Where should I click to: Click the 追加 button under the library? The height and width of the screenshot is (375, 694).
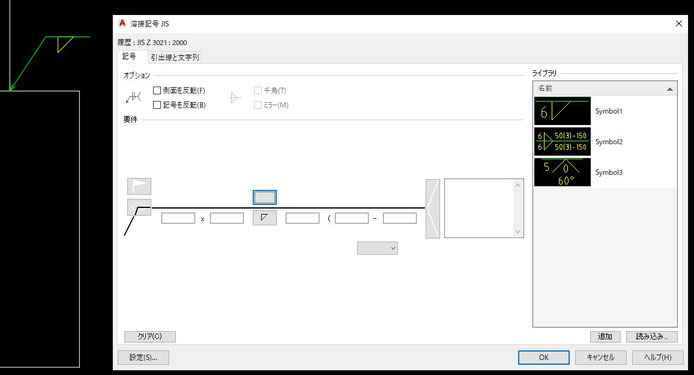[x=605, y=336]
